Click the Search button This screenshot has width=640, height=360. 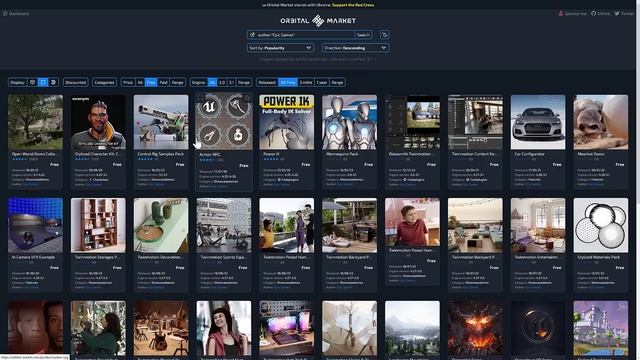click(x=363, y=35)
